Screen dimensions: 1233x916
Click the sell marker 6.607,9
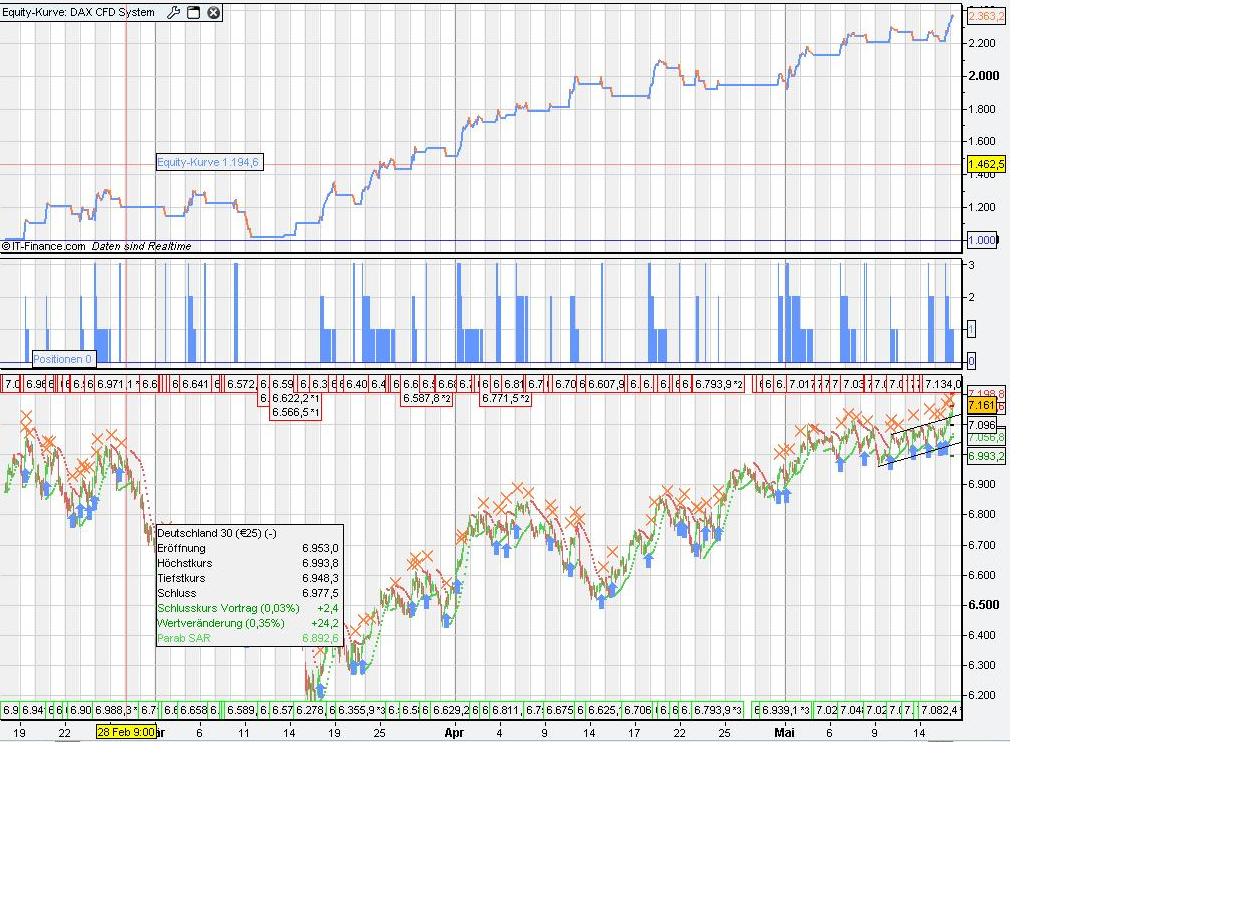[605, 384]
